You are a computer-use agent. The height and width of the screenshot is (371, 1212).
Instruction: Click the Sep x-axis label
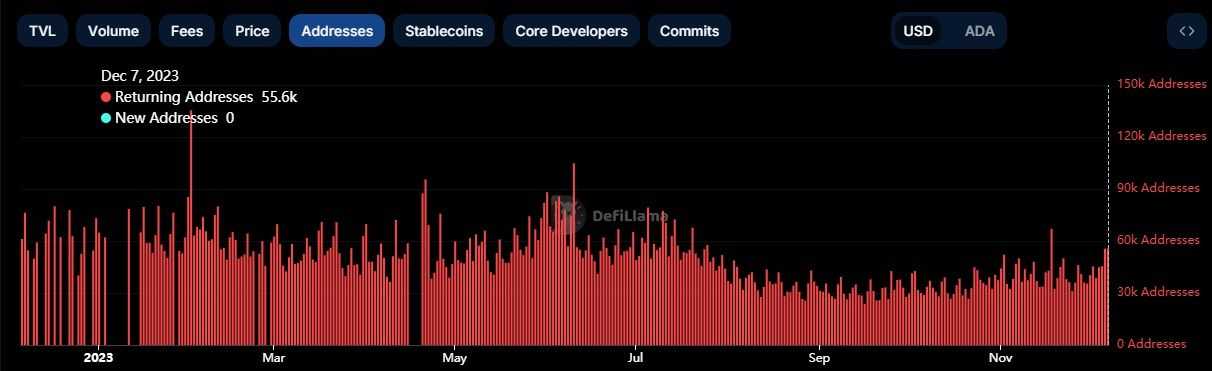point(819,357)
